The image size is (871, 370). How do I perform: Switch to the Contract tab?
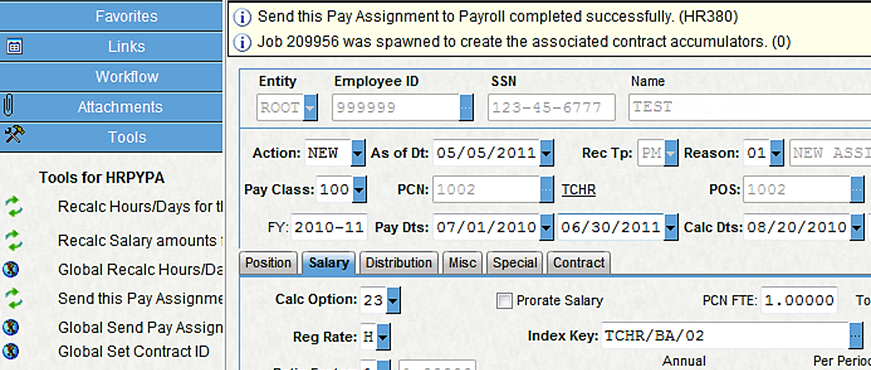coord(579,263)
